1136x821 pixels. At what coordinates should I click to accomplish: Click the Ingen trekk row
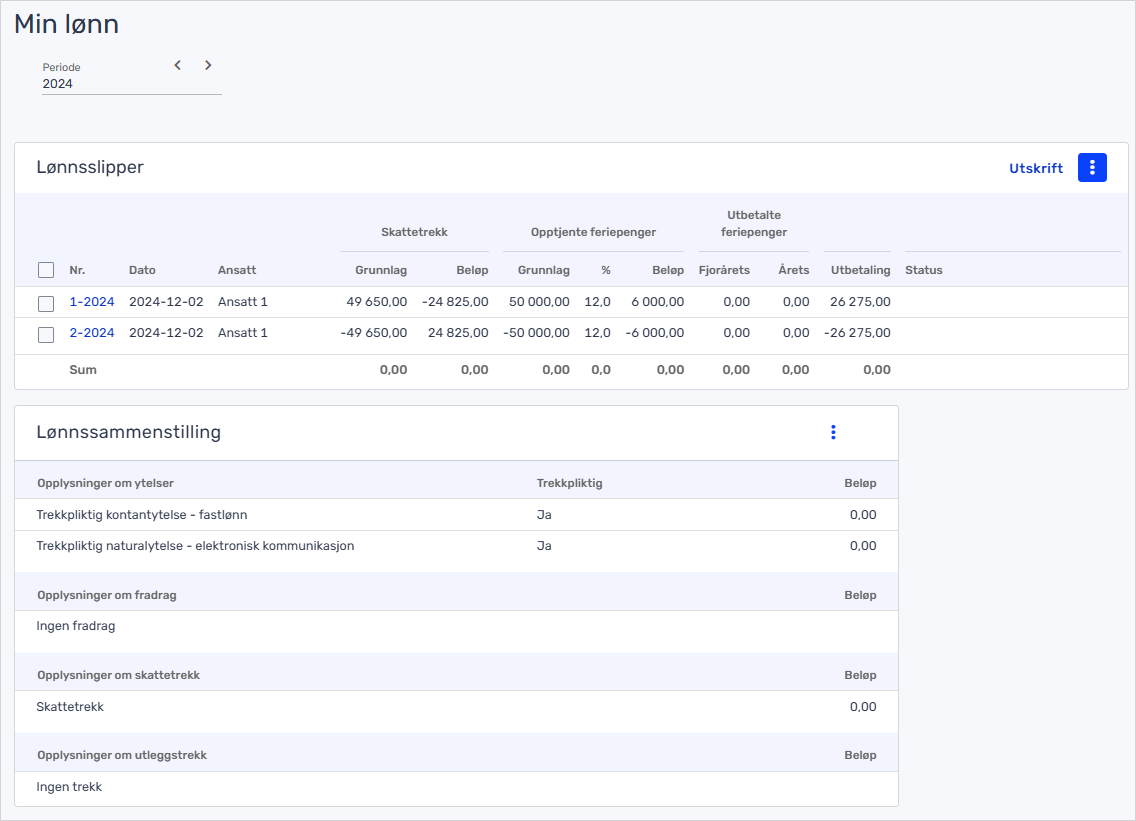click(456, 787)
